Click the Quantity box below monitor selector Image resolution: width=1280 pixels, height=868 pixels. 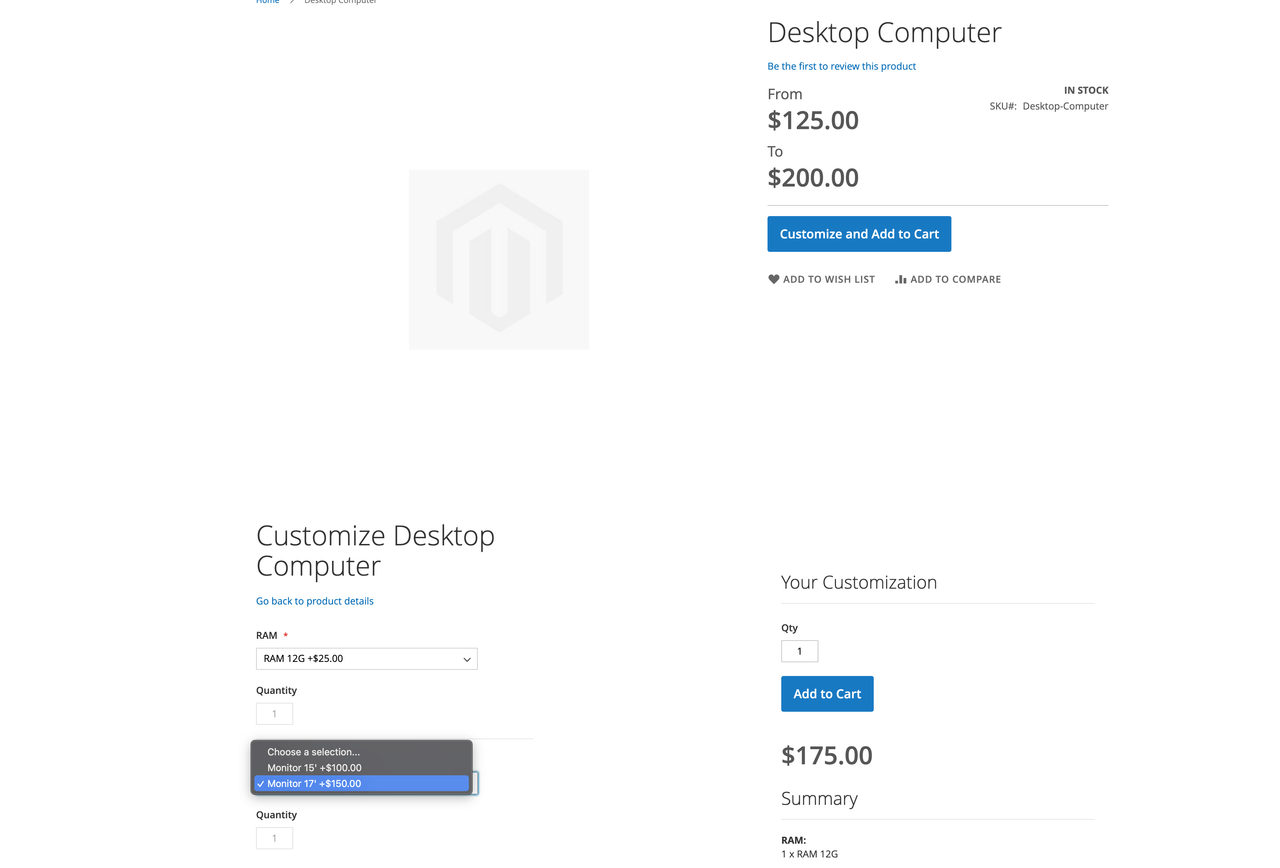[274, 838]
